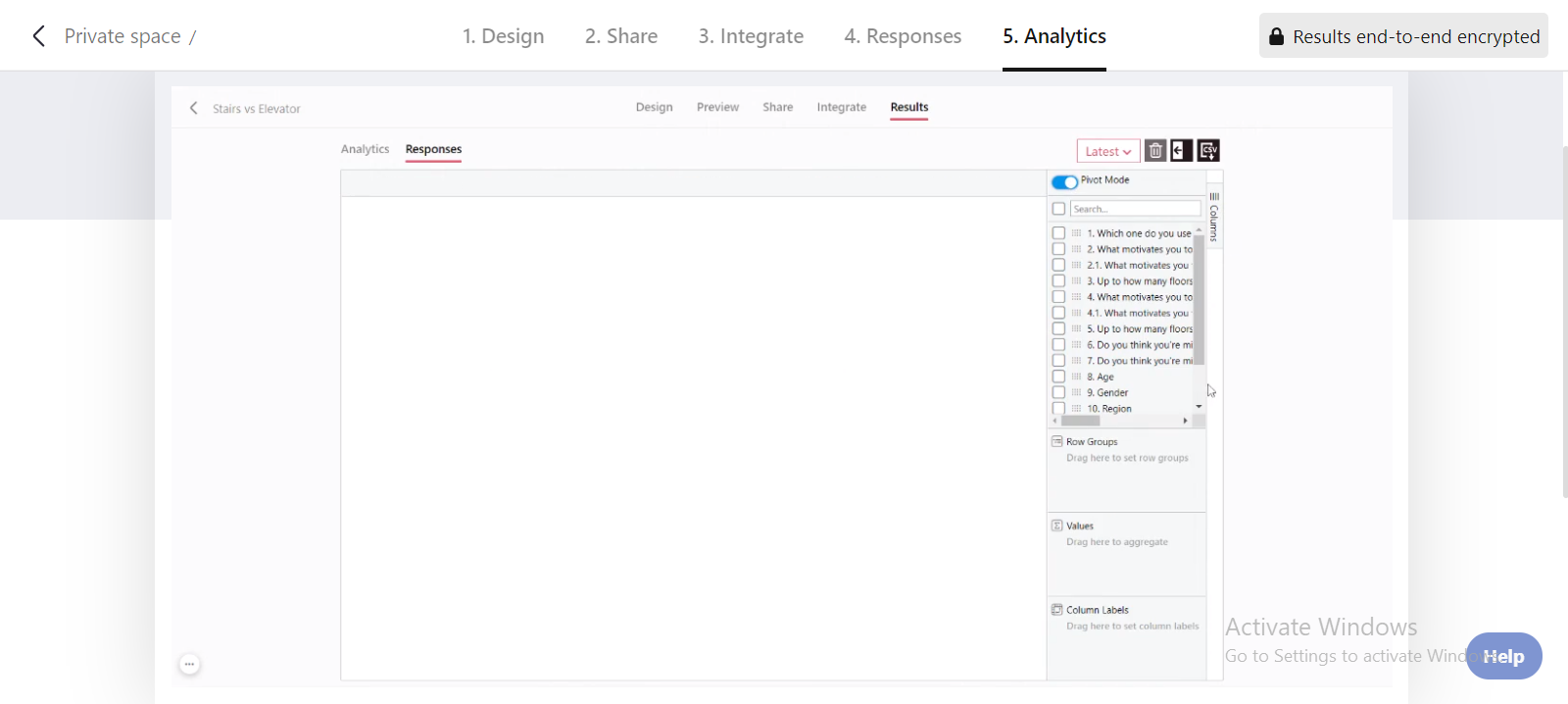Check '4. What motivates you to' column

point(1058,297)
